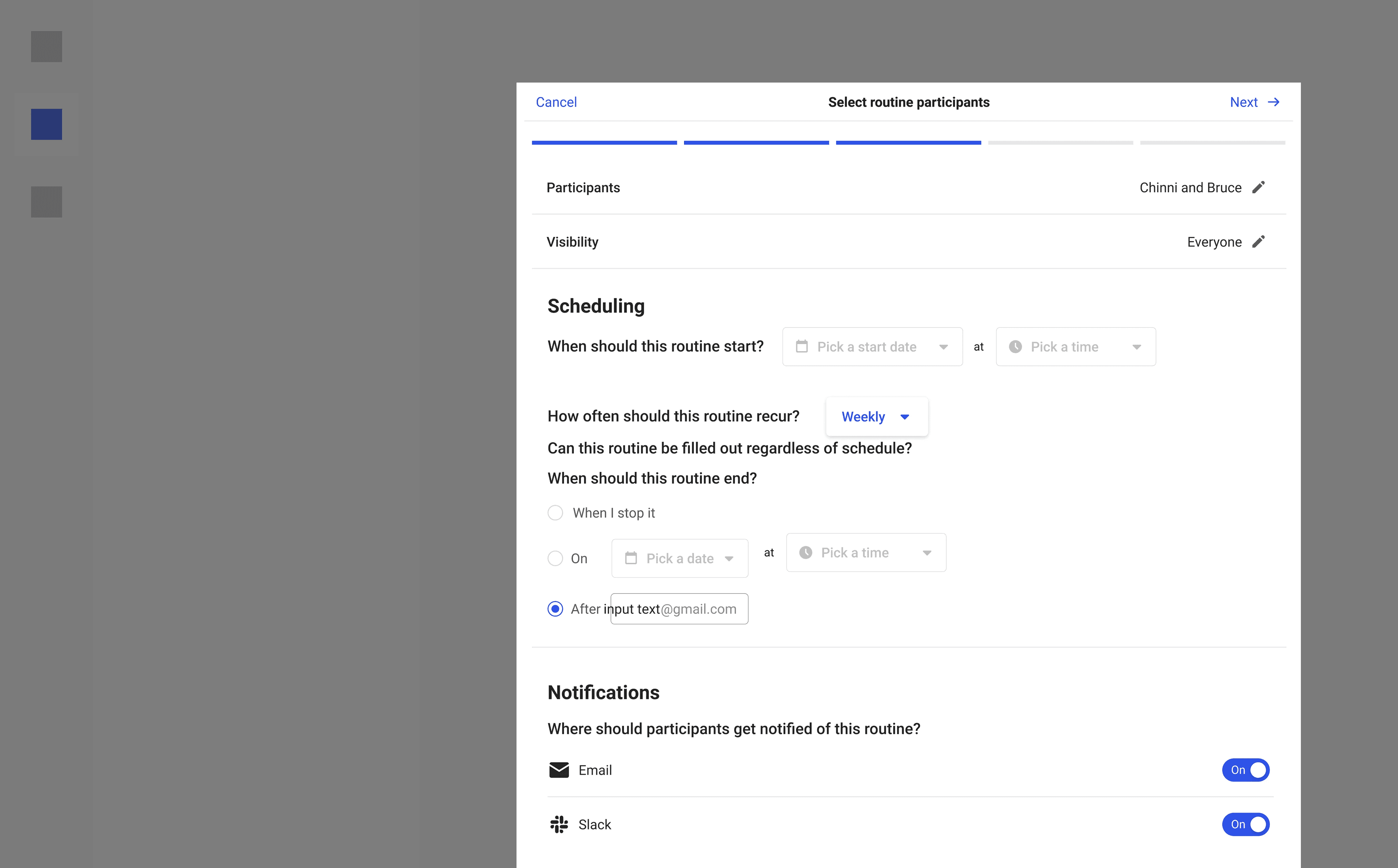Select the 'On' end date radio option
The image size is (1398, 868).
coord(555,558)
